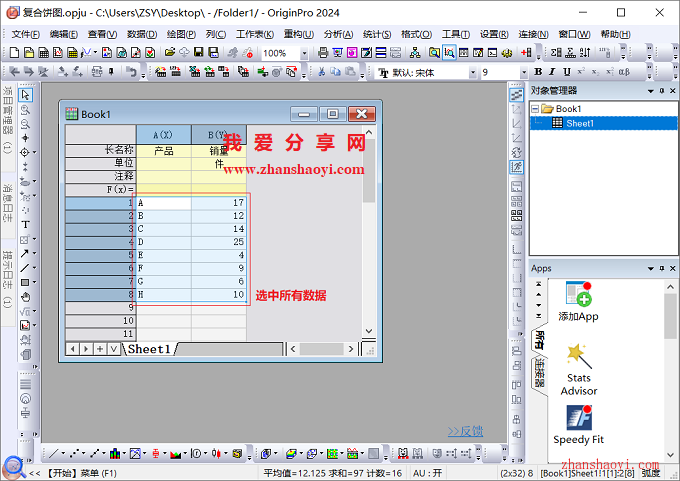
Task: Open the Speedy Fit app
Action: click(579, 425)
